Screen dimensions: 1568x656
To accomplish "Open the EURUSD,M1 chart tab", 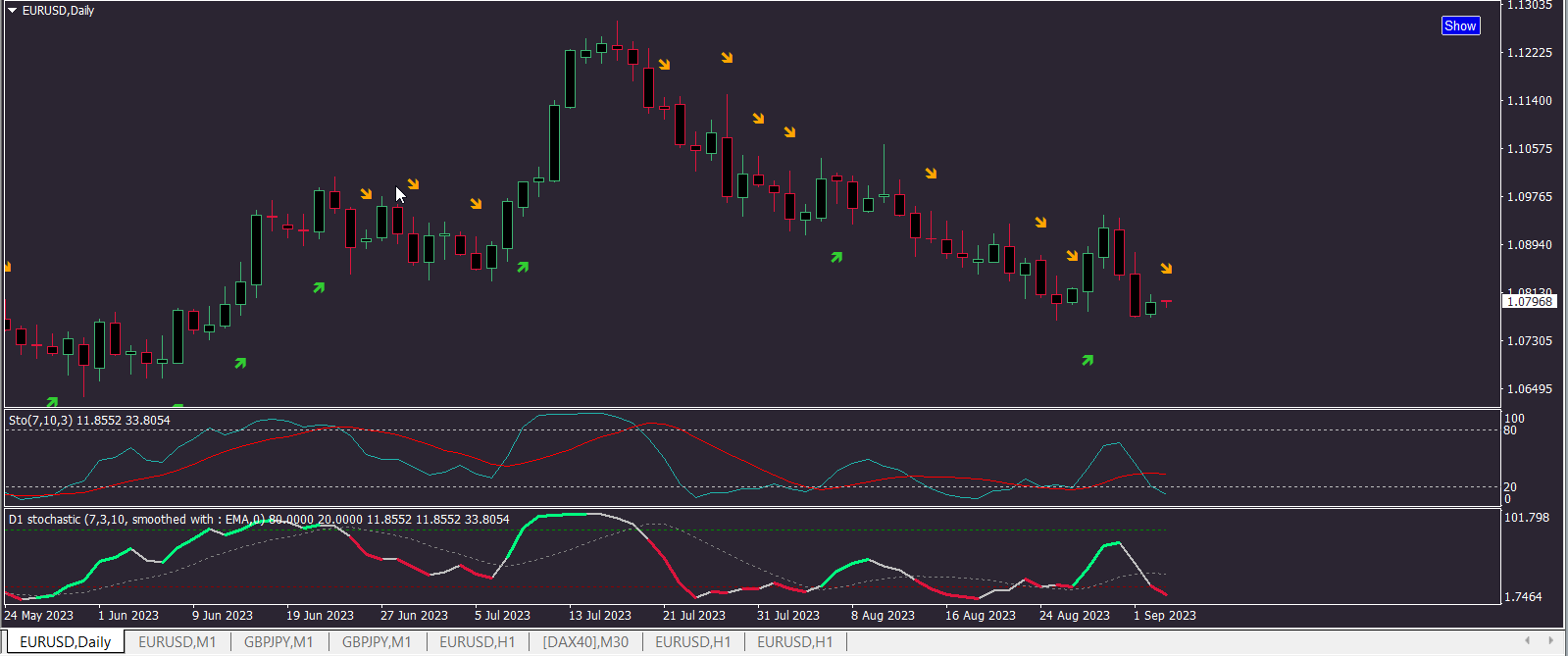I will click(x=177, y=642).
